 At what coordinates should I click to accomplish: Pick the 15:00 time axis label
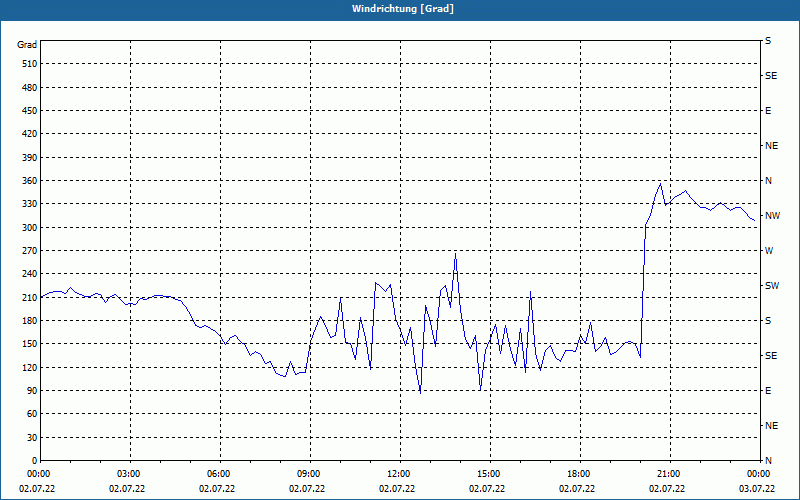click(x=488, y=474)
